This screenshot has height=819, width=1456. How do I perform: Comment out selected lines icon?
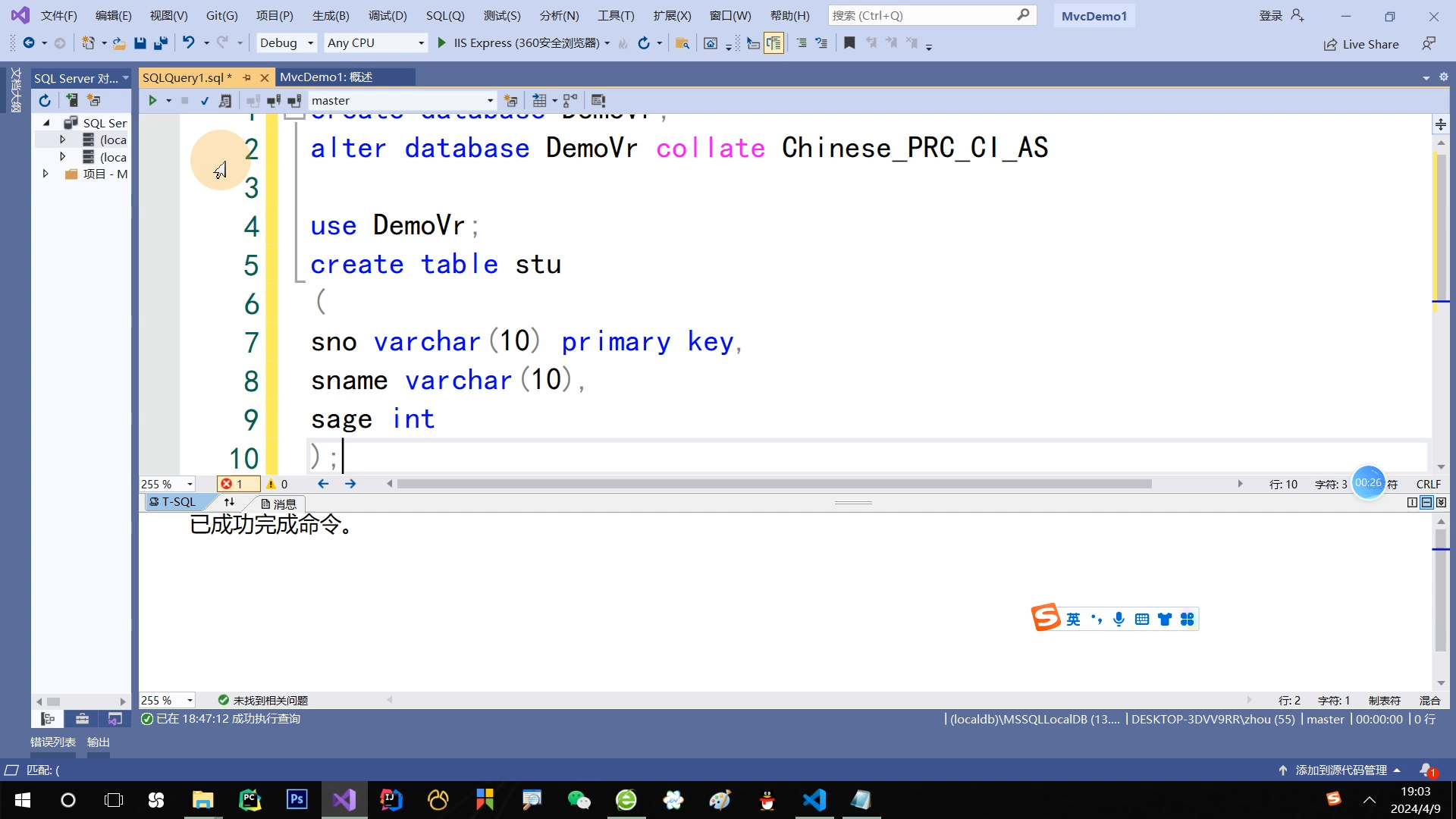click(x=802, y=43)
